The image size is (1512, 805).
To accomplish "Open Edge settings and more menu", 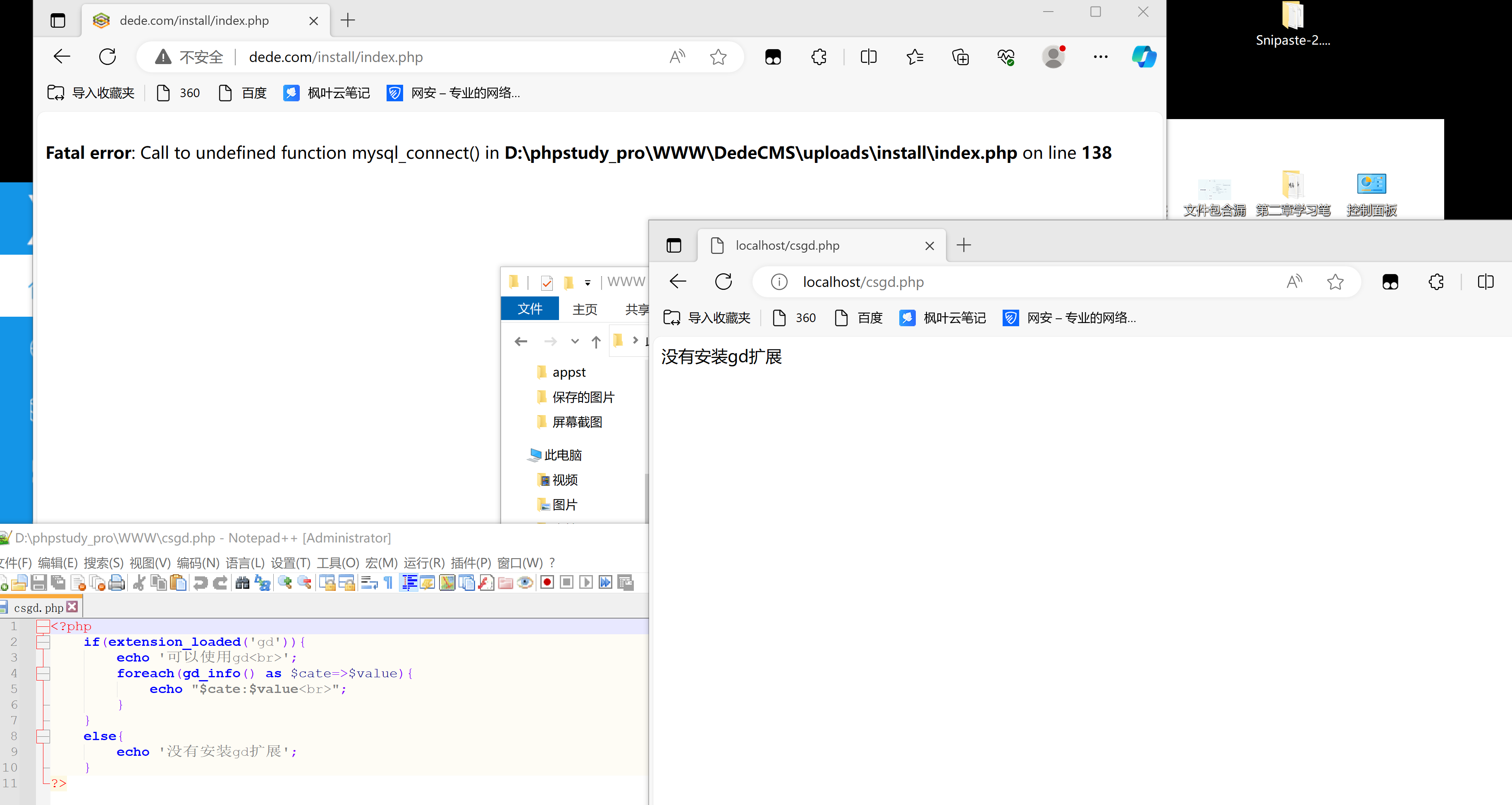I will tap(1101, 57).
